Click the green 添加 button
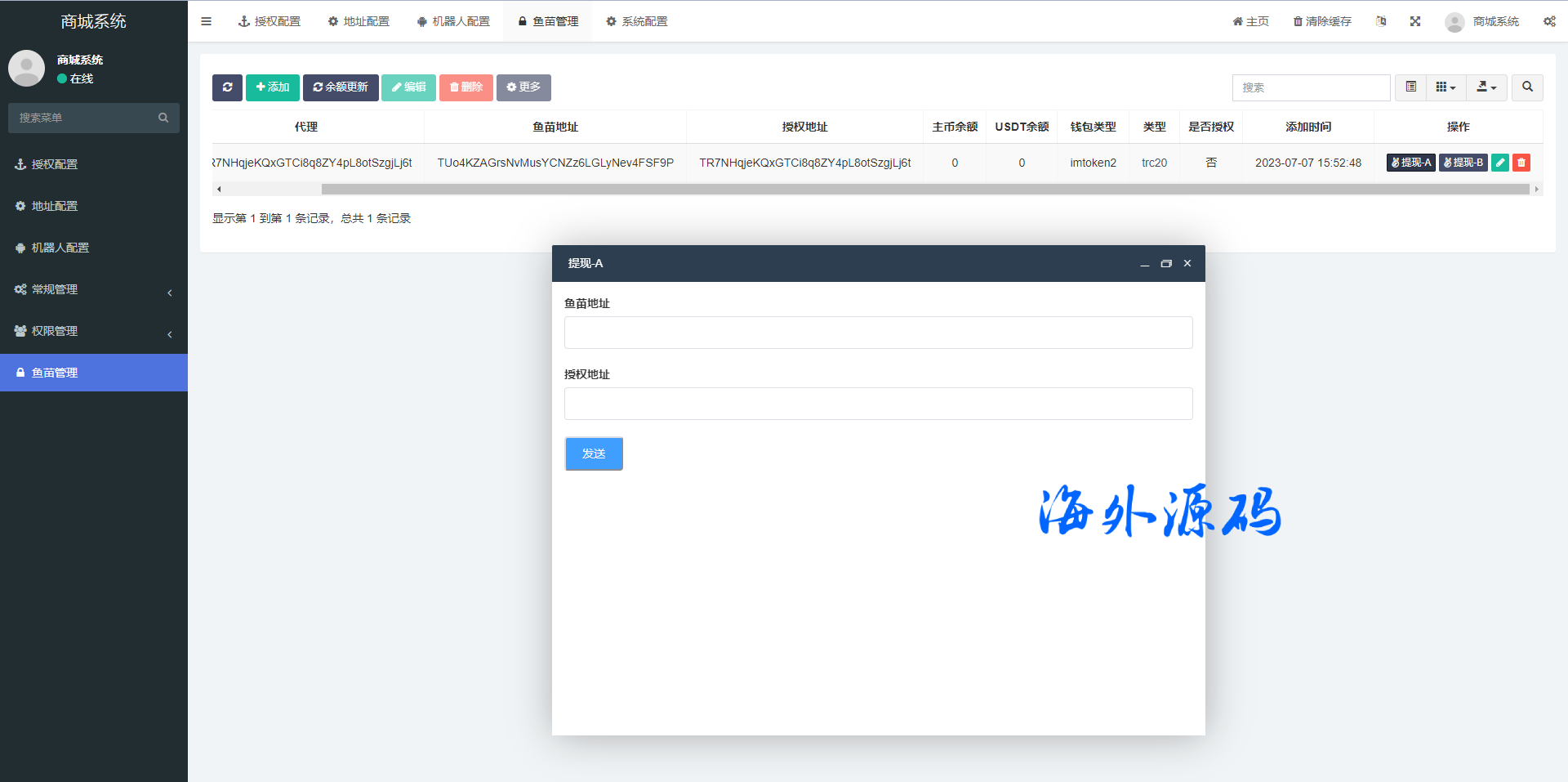The height and width of the screenshot is (782, 1568). click(273, 87)
